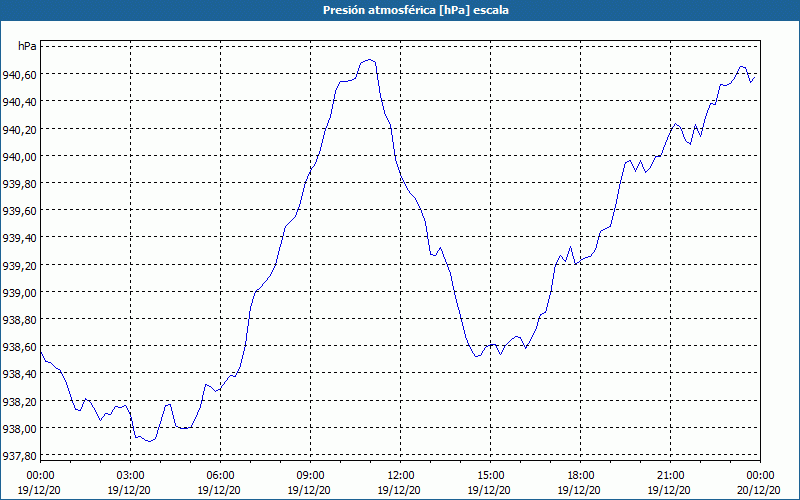Click the 18:00 time label

click(x=581, y=476)
